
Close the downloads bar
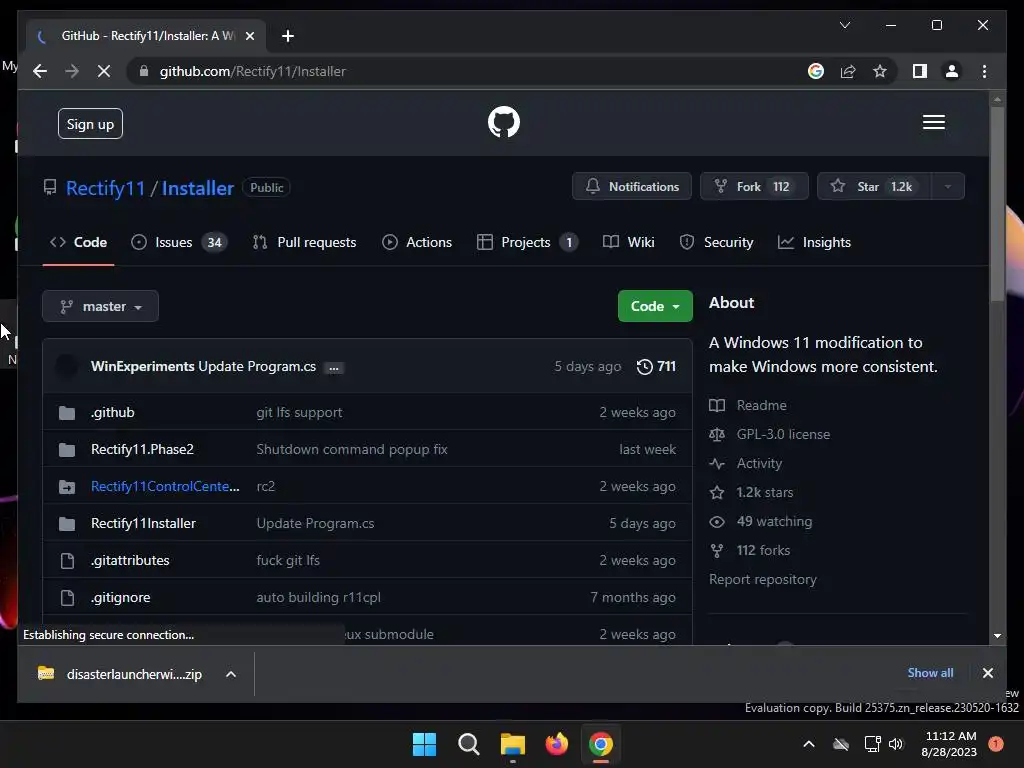tap(987, 673)
